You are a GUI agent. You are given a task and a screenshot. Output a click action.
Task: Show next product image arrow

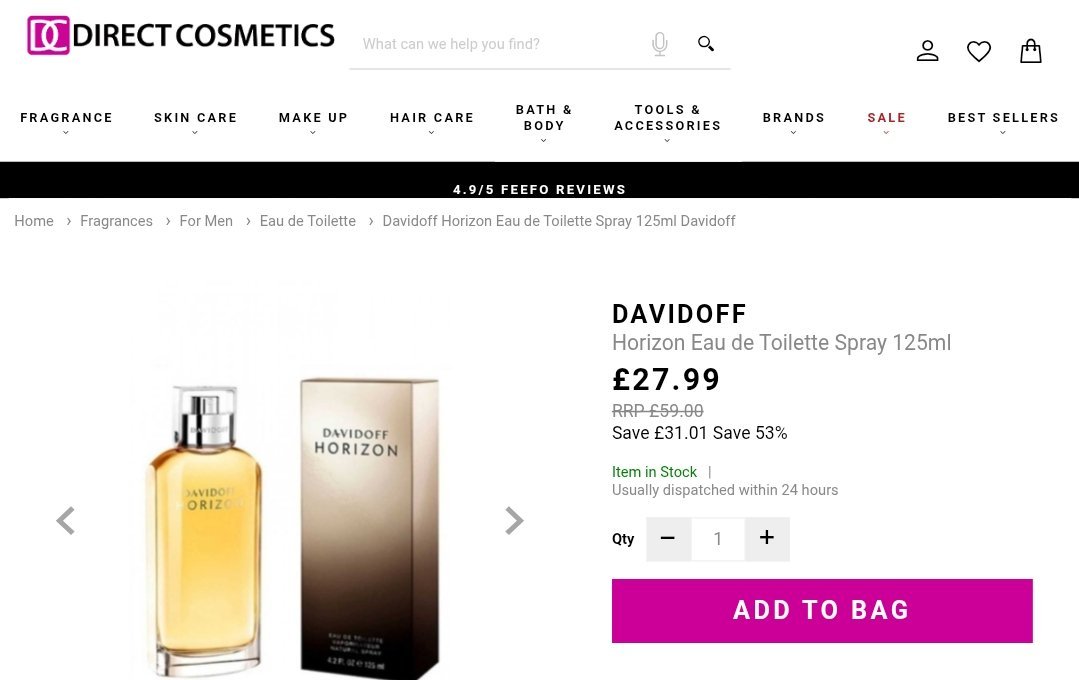pos(514,521)
